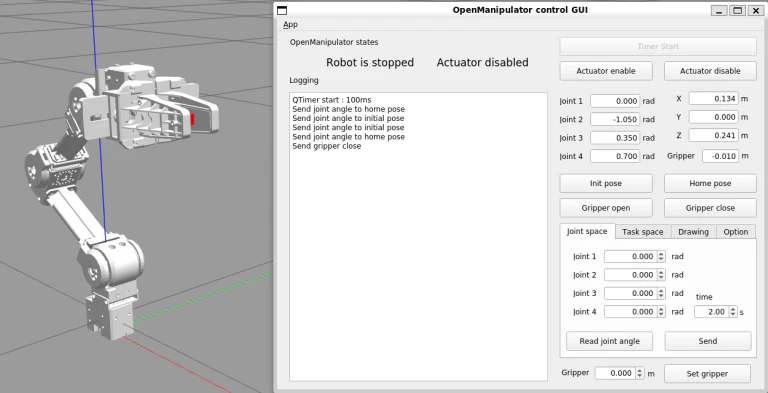Click the 'OpenManipulator states' label

(334, 42)
